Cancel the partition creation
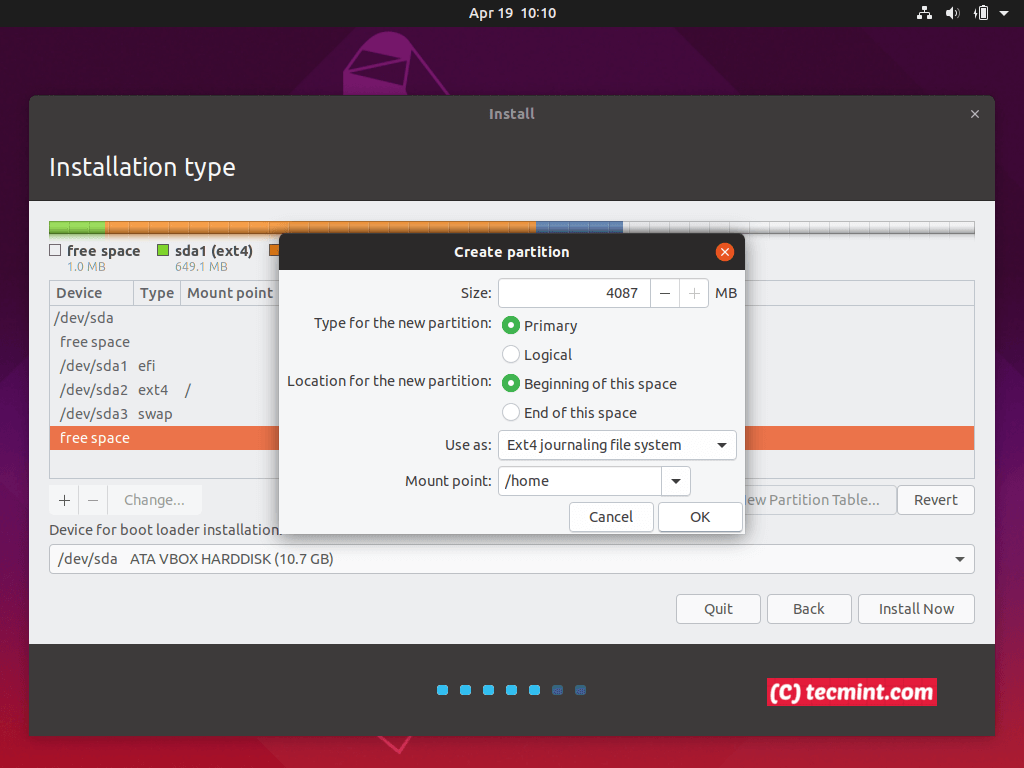1024x768 pixels. [611, 517]
